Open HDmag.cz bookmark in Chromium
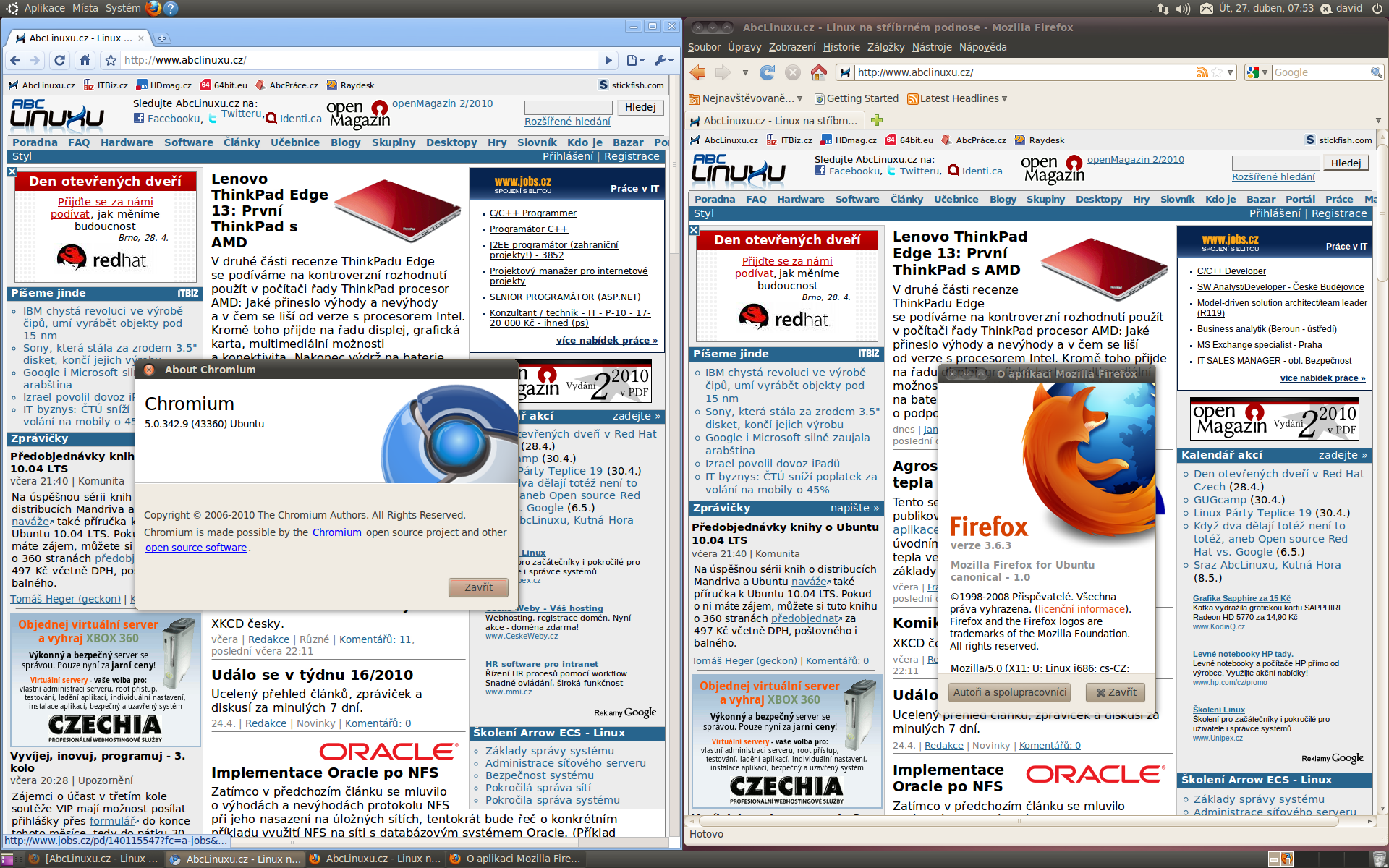The width and height of the screenshot is (1389, 868). point(165,85)
